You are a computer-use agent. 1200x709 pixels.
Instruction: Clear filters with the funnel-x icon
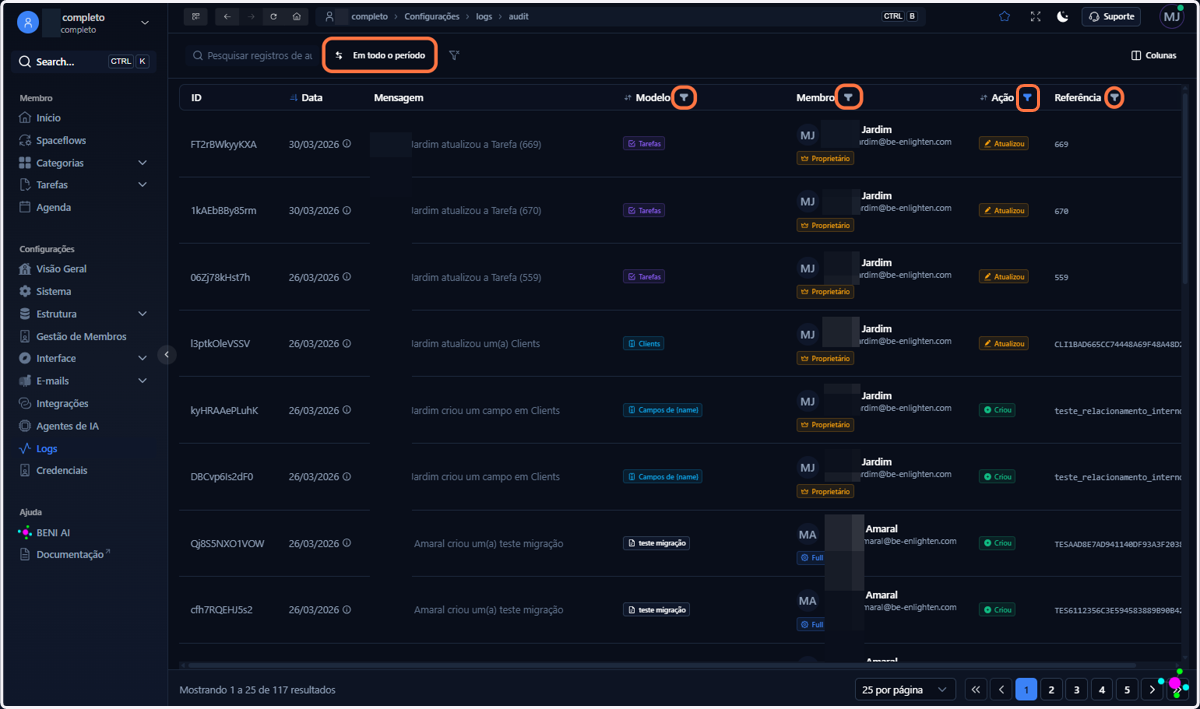(454, 55)
